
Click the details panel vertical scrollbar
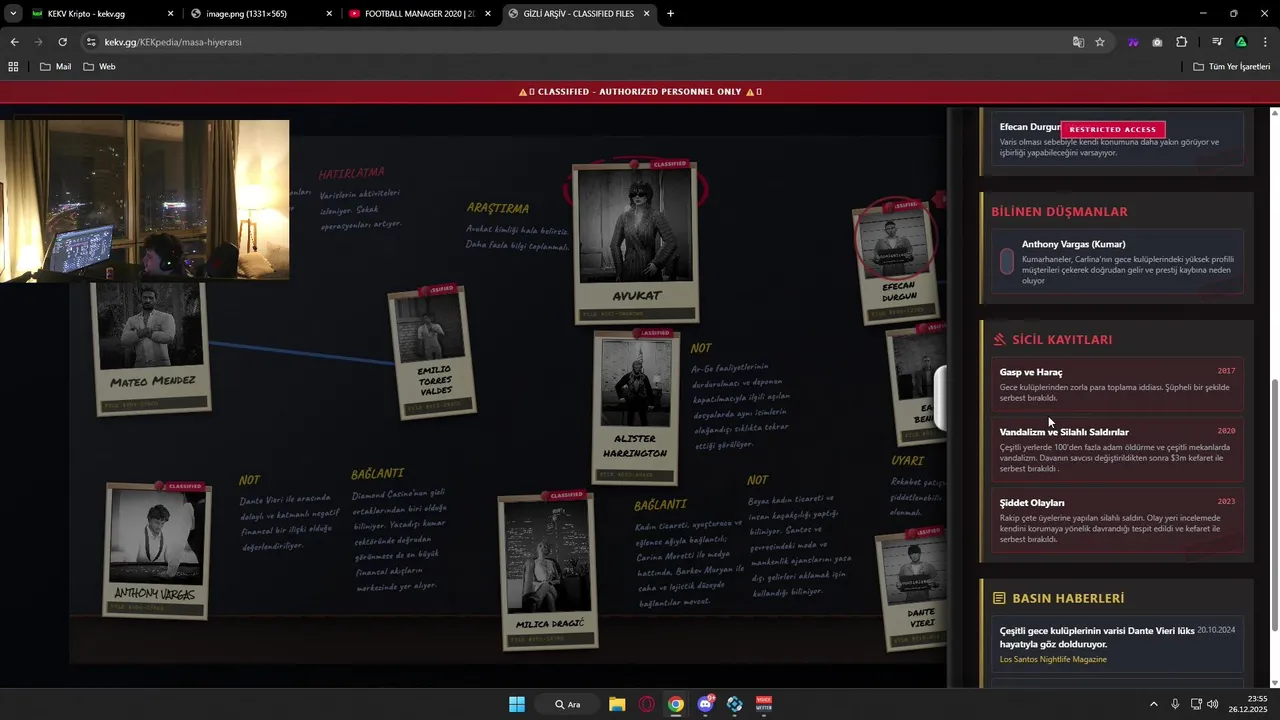coord(1274,505)
